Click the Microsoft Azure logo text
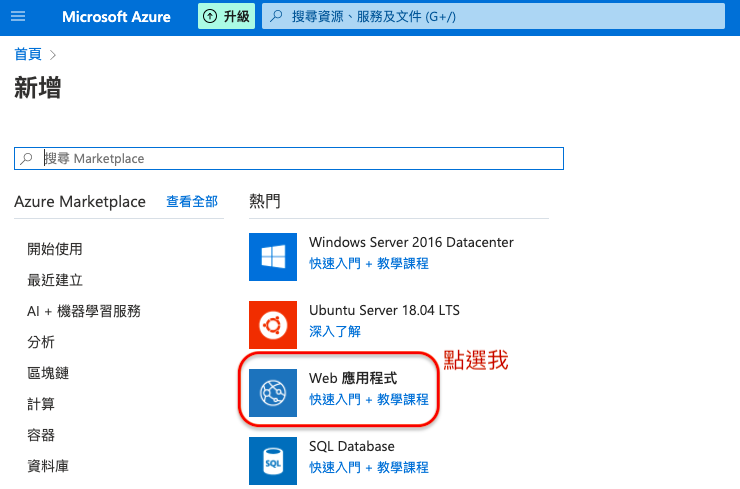Screen dimensions: 740x489 point(116,17)
